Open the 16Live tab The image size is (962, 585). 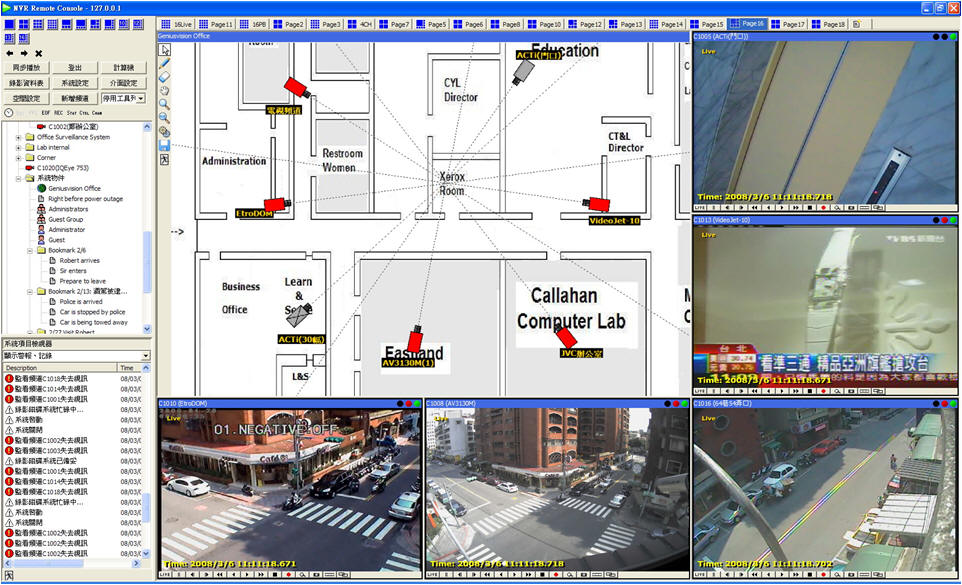click(x=177, y=23)
